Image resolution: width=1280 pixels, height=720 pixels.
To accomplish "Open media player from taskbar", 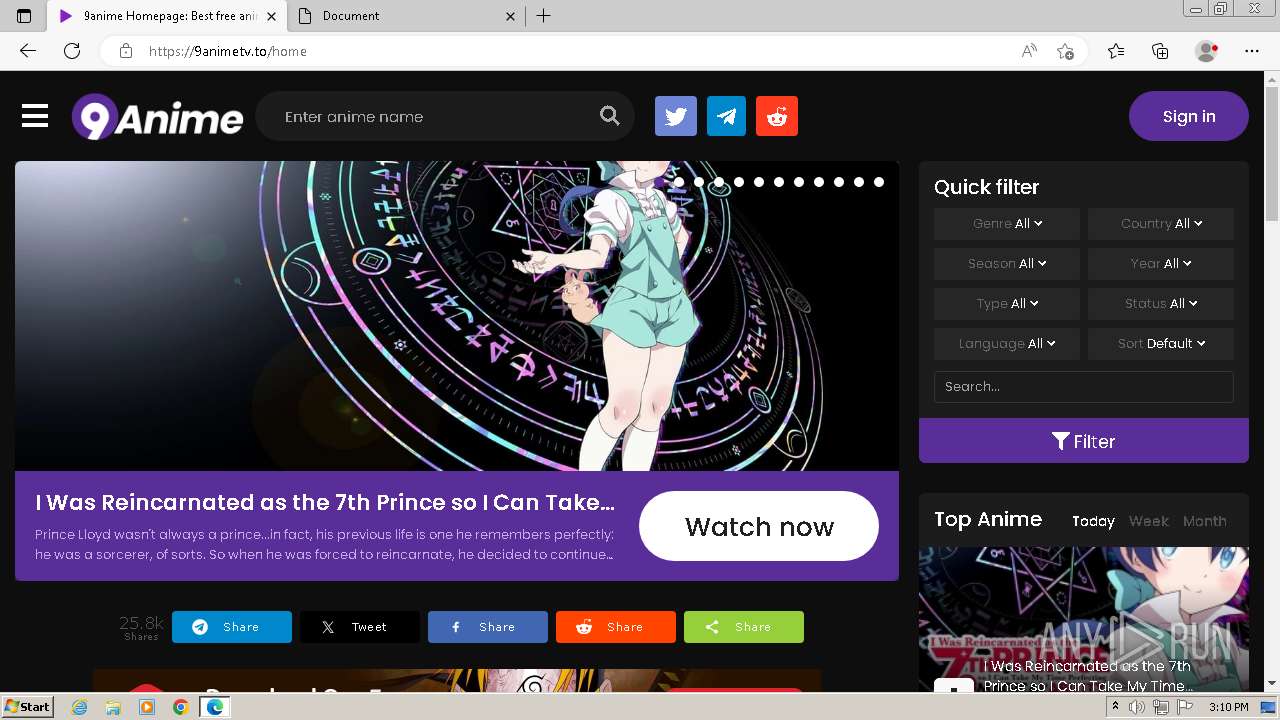I will pos(147,707).
